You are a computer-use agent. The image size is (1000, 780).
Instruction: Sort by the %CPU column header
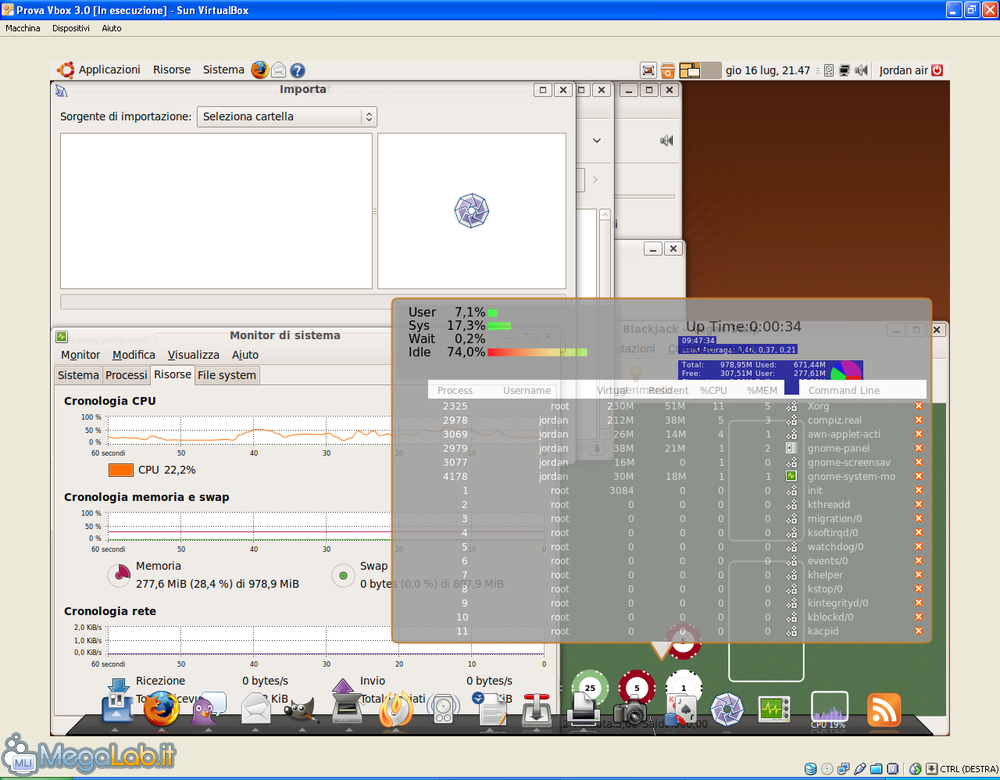pyautogui.click(x=713, y=390)
